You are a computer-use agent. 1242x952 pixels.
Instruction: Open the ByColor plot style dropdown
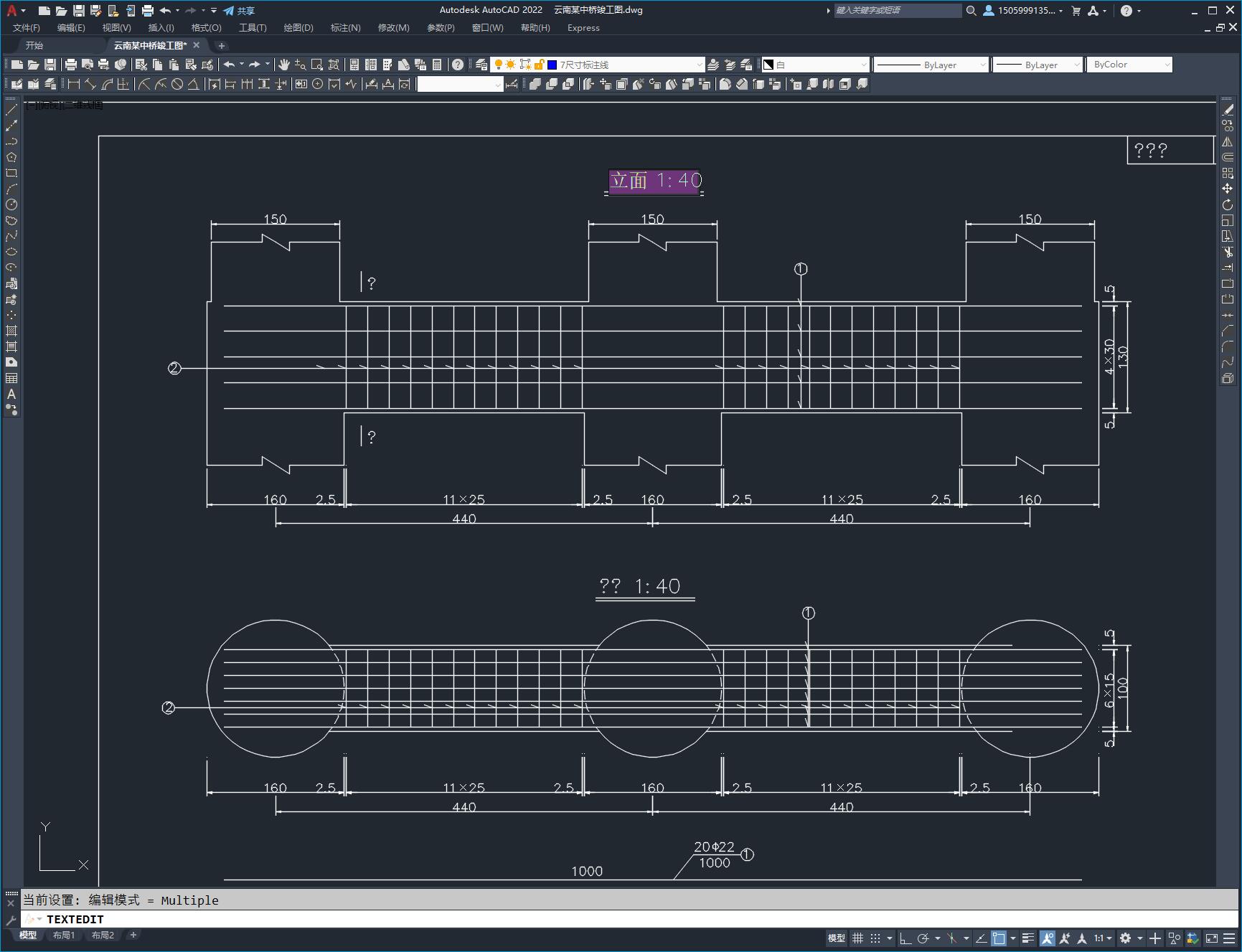tap(1129, 65)
